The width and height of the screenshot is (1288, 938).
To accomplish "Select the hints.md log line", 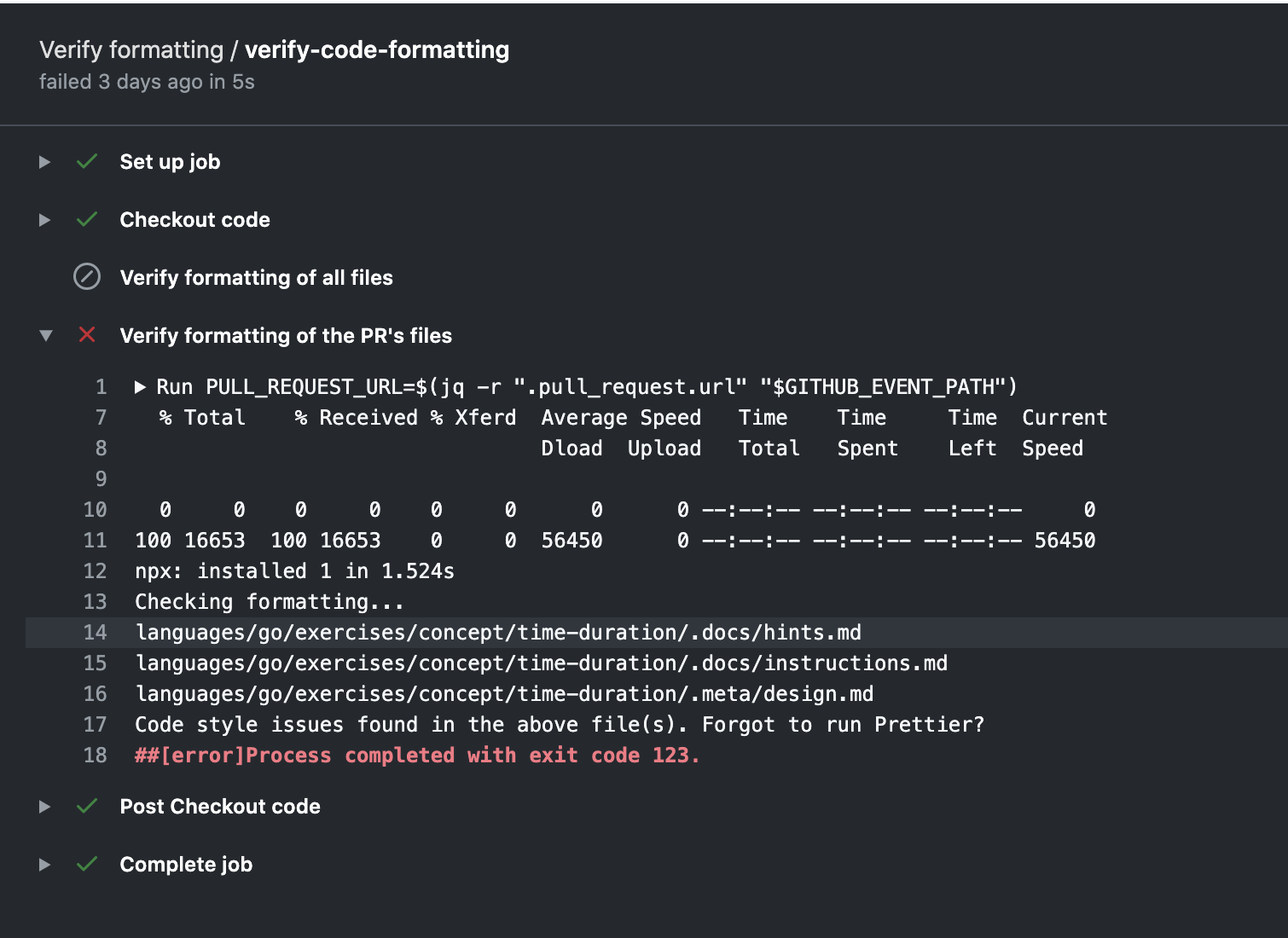I will tap(497, 632).
